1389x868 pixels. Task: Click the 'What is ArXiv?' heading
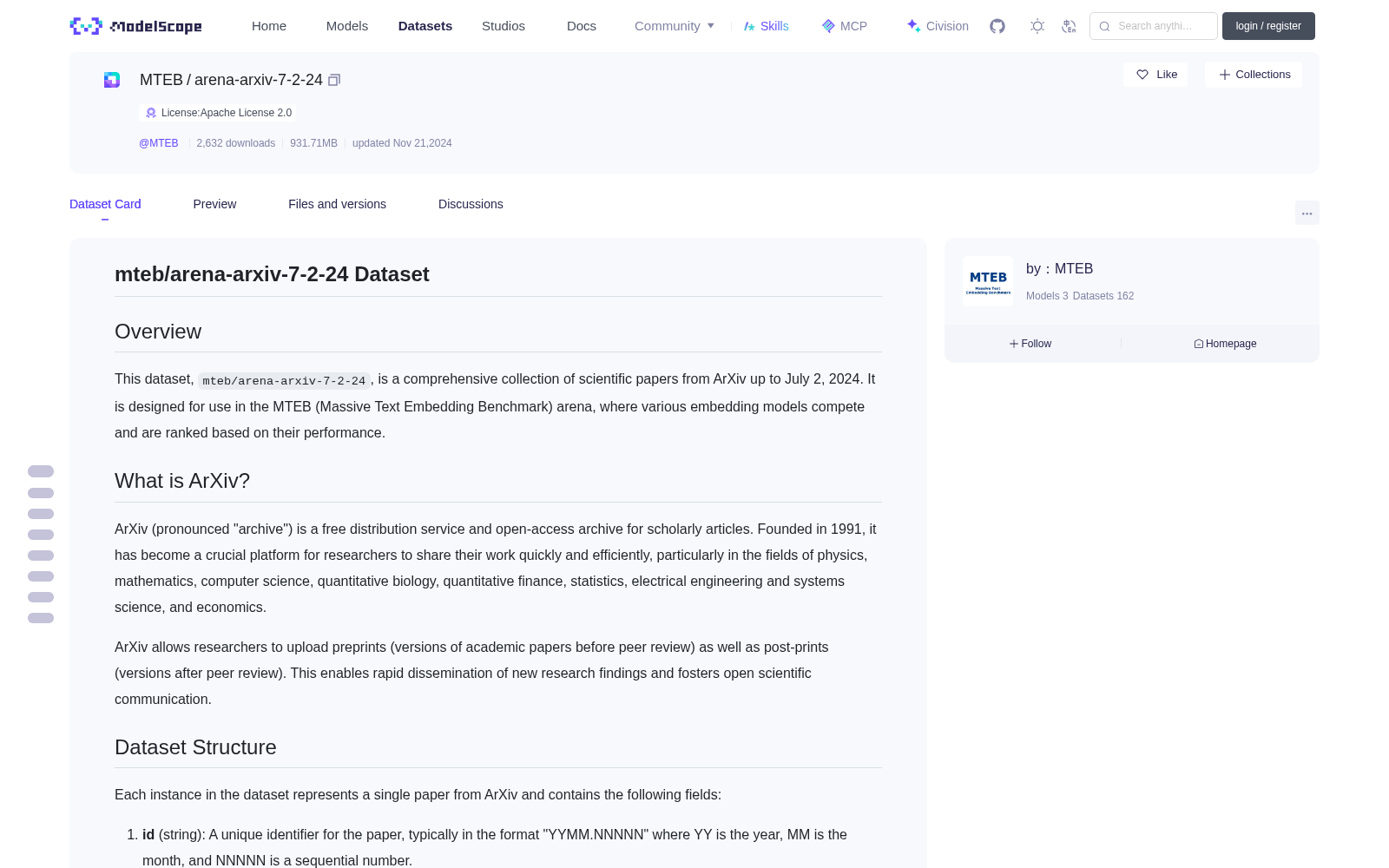[x=182, y=481]
